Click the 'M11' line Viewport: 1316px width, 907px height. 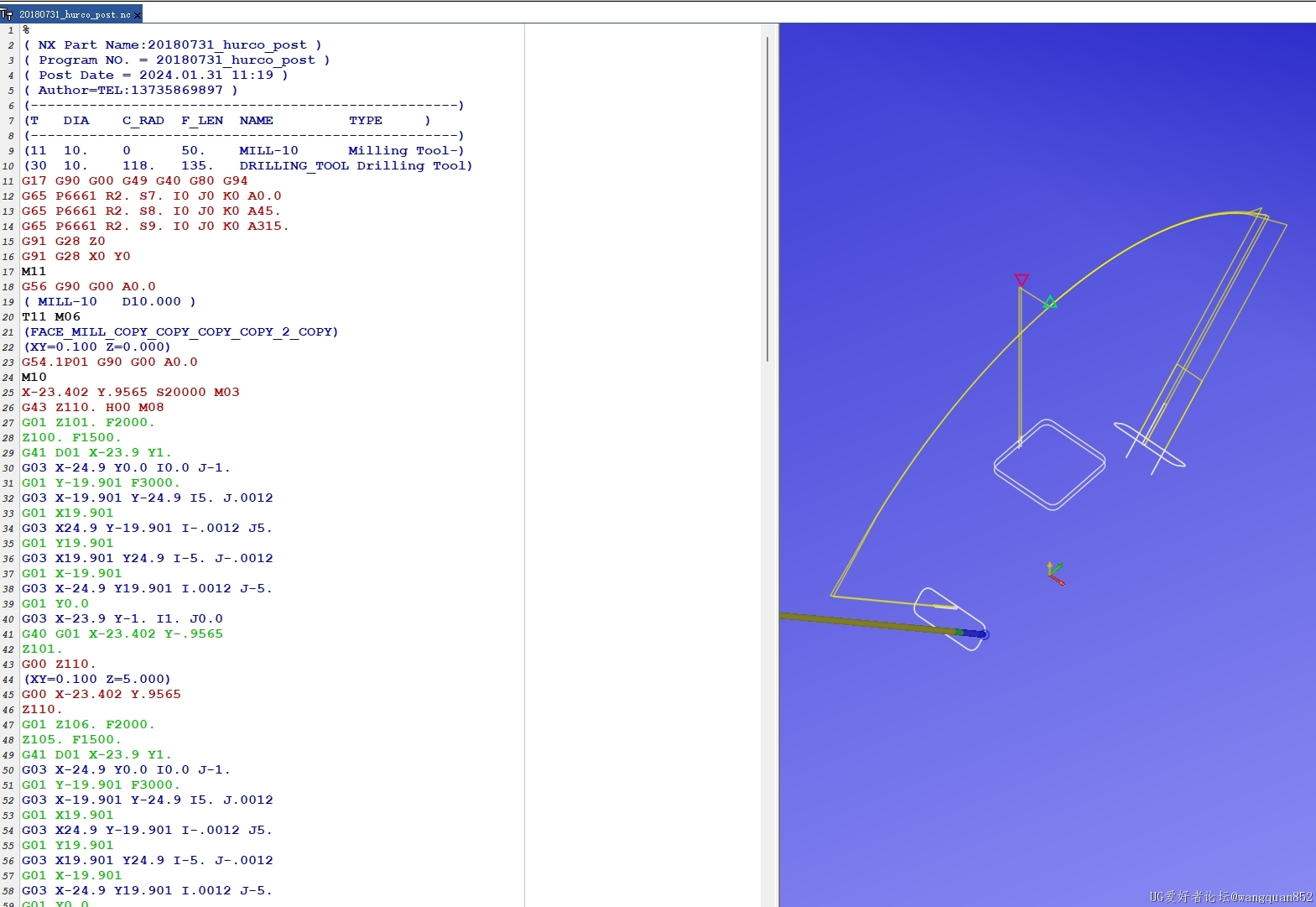[34, 272]
